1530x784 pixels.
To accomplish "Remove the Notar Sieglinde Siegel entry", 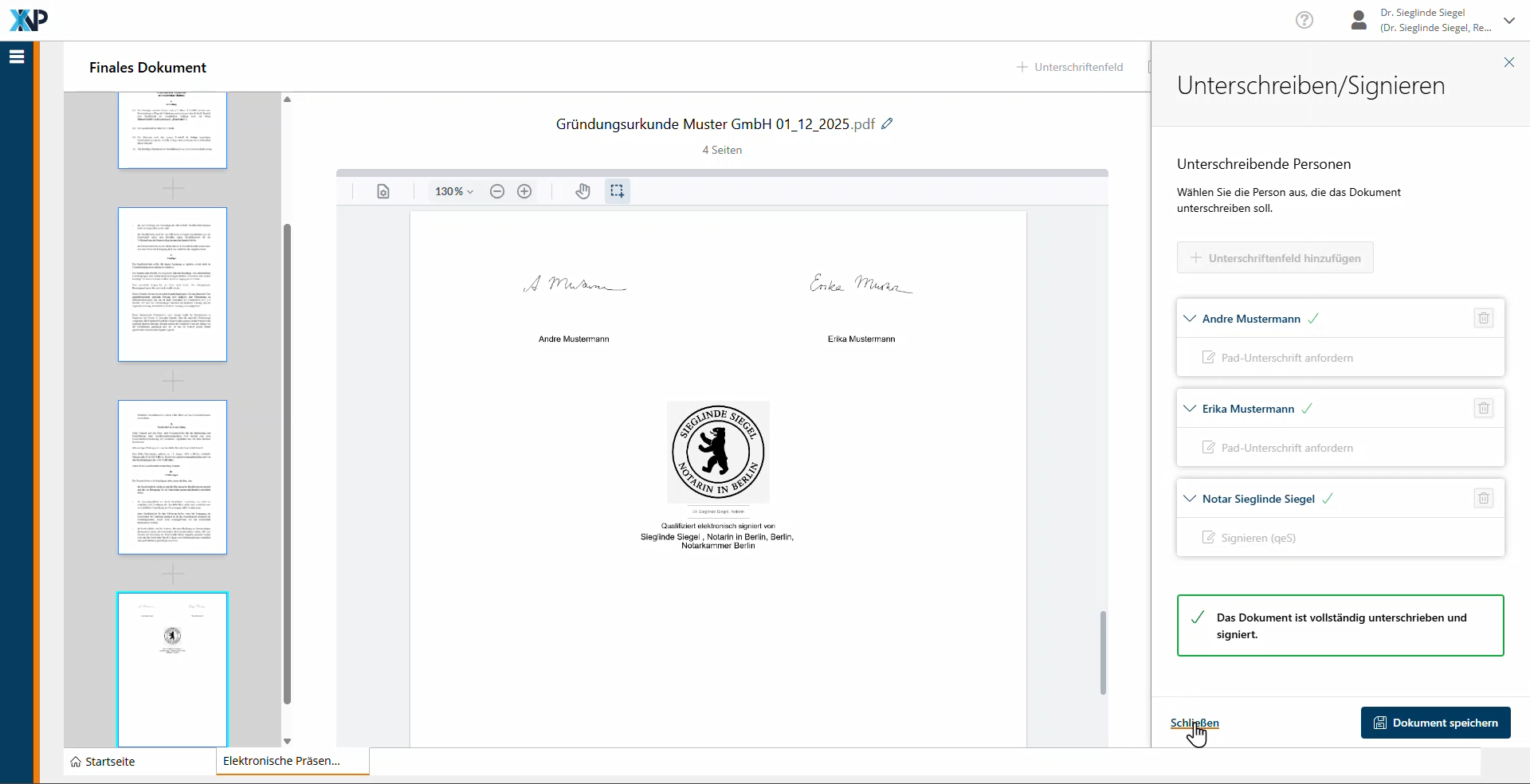I will pyautogui.click(x=1483, y=499).
